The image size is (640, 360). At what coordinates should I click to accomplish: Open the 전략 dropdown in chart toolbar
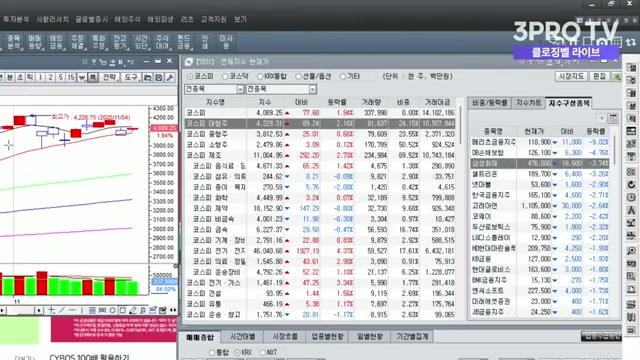coord(110,77)
